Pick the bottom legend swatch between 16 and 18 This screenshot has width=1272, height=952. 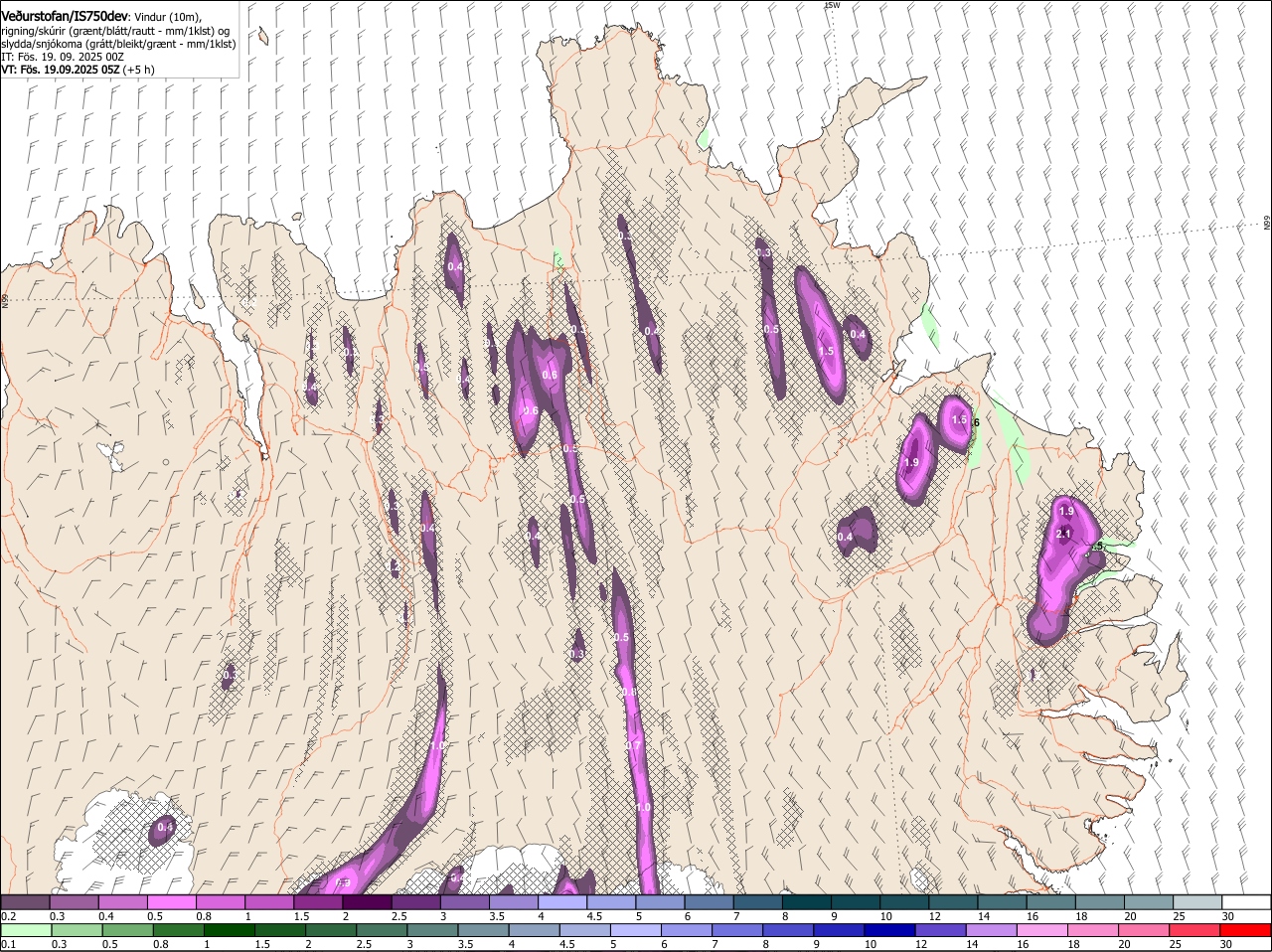tap(1043, 930)
